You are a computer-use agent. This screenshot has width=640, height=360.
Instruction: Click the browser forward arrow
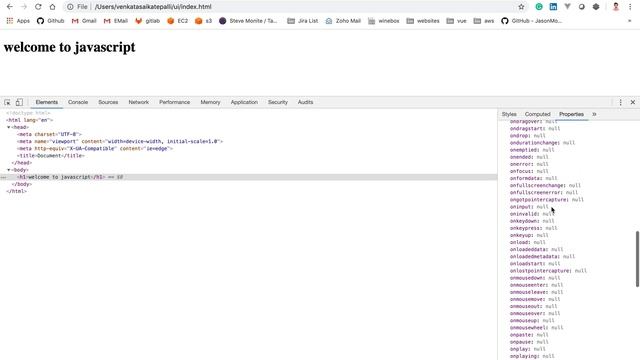click(x=24, y=7)
